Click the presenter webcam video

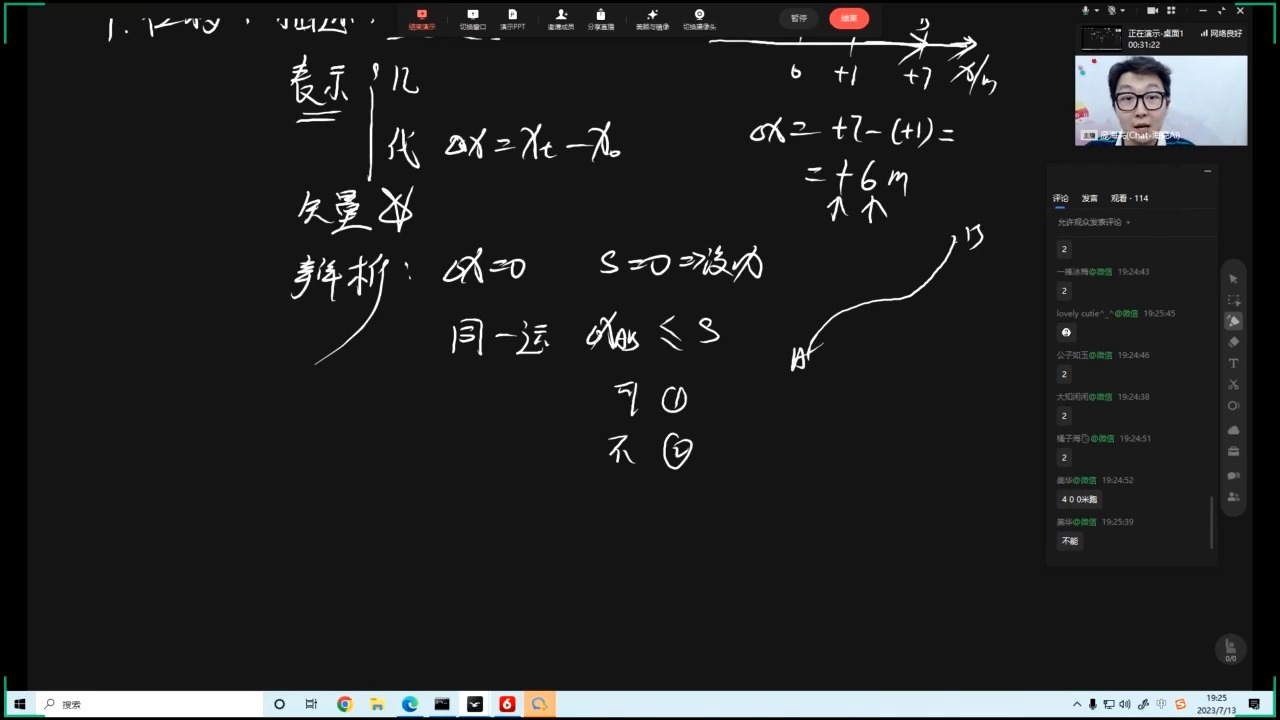(1161, 100)
